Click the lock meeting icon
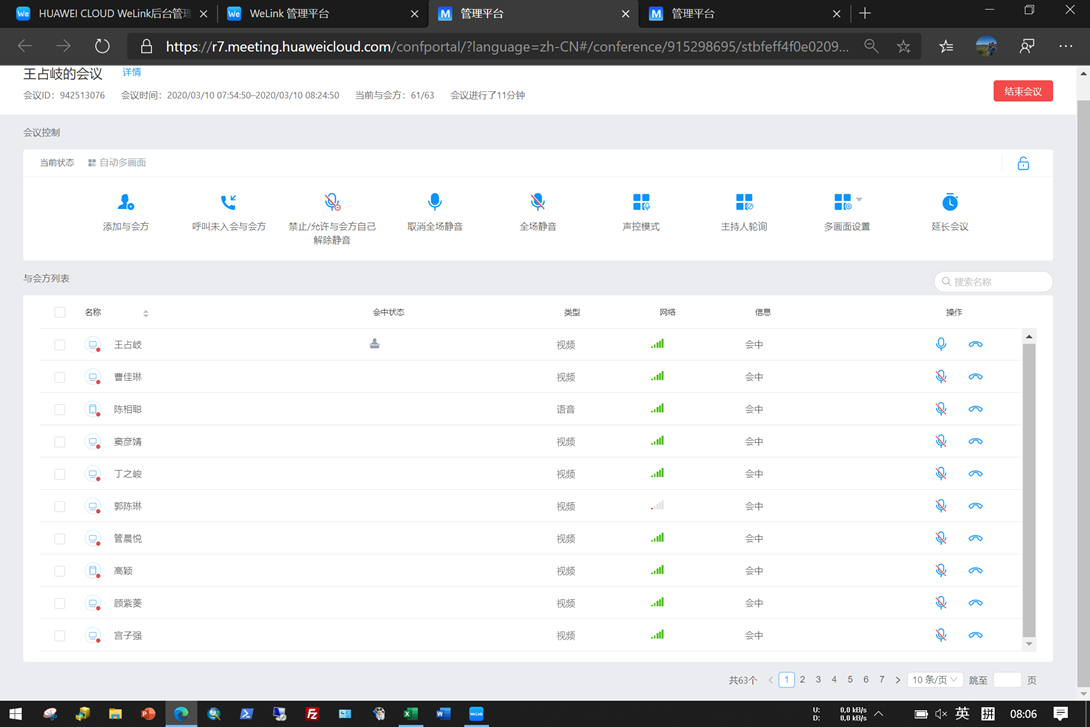The image size is (1090, 727). coord(1023,164)
